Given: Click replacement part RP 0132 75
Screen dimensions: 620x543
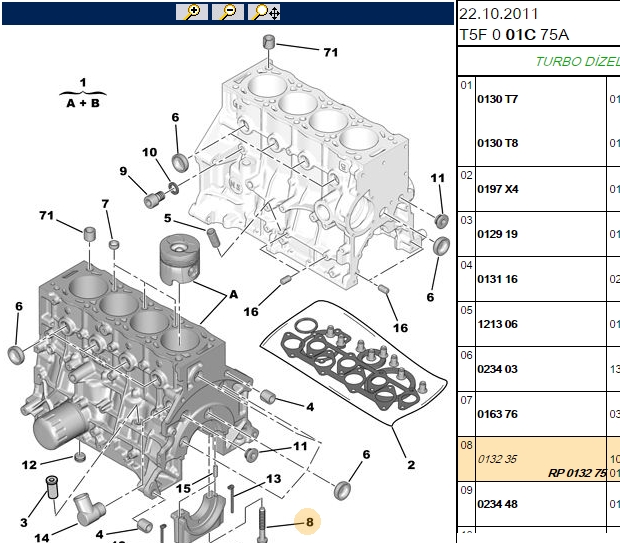Looking at the screenshot, I should 577,473.
